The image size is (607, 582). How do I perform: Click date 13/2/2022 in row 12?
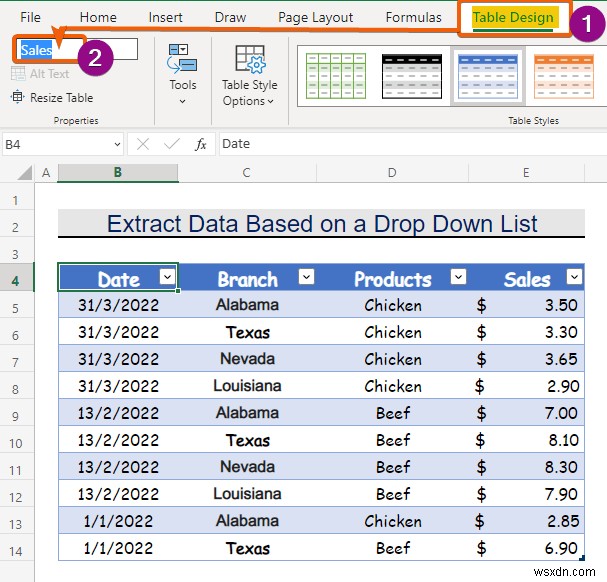118,494
